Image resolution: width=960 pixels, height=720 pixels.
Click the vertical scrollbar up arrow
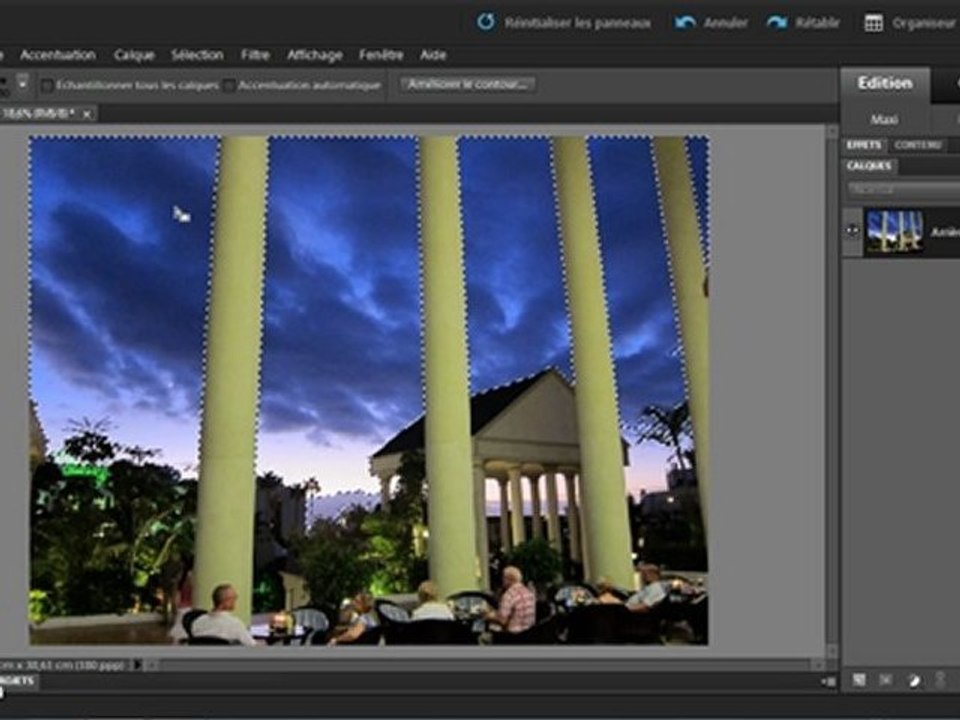[831, 133]
